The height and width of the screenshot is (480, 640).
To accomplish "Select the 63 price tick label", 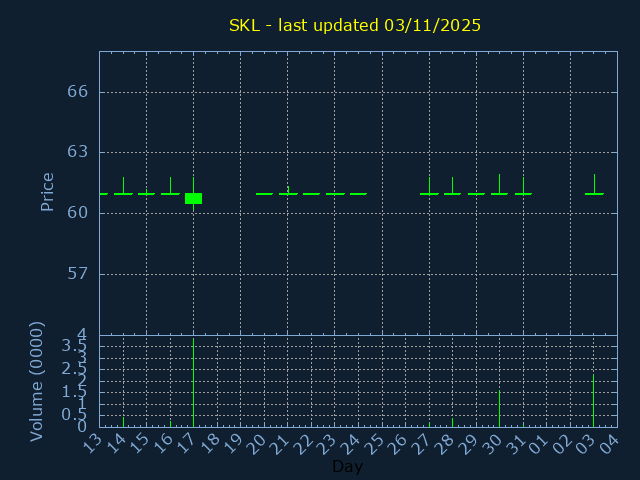I will 78,152.
